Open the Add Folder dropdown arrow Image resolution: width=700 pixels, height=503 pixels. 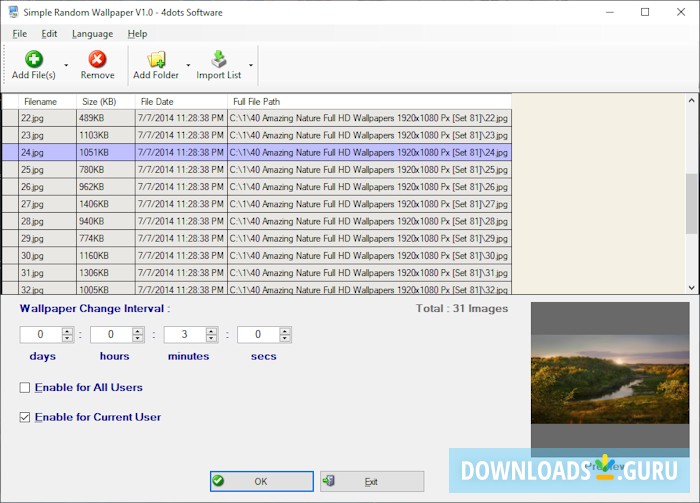pos(188,66)
